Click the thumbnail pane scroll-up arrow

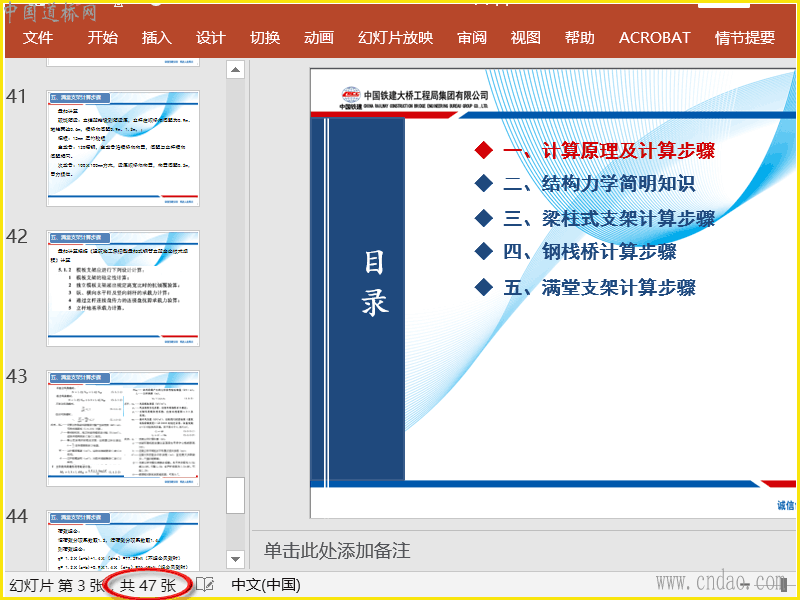(235, 69)
